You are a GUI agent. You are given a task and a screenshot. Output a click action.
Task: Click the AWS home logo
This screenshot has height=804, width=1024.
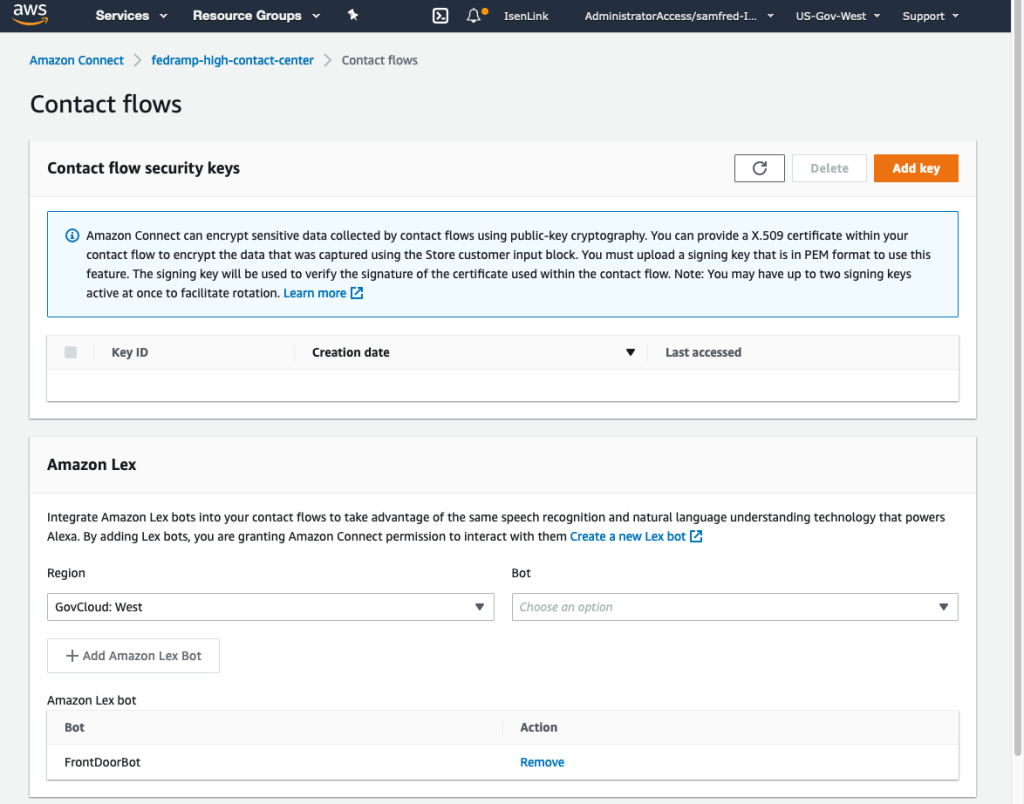[x=29, y=14]
